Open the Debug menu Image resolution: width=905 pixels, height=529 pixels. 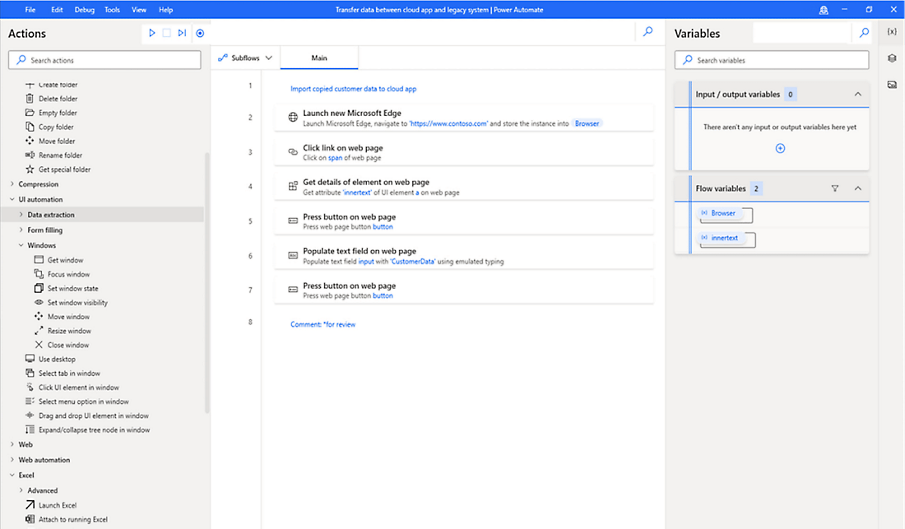[x=84, y=9]
